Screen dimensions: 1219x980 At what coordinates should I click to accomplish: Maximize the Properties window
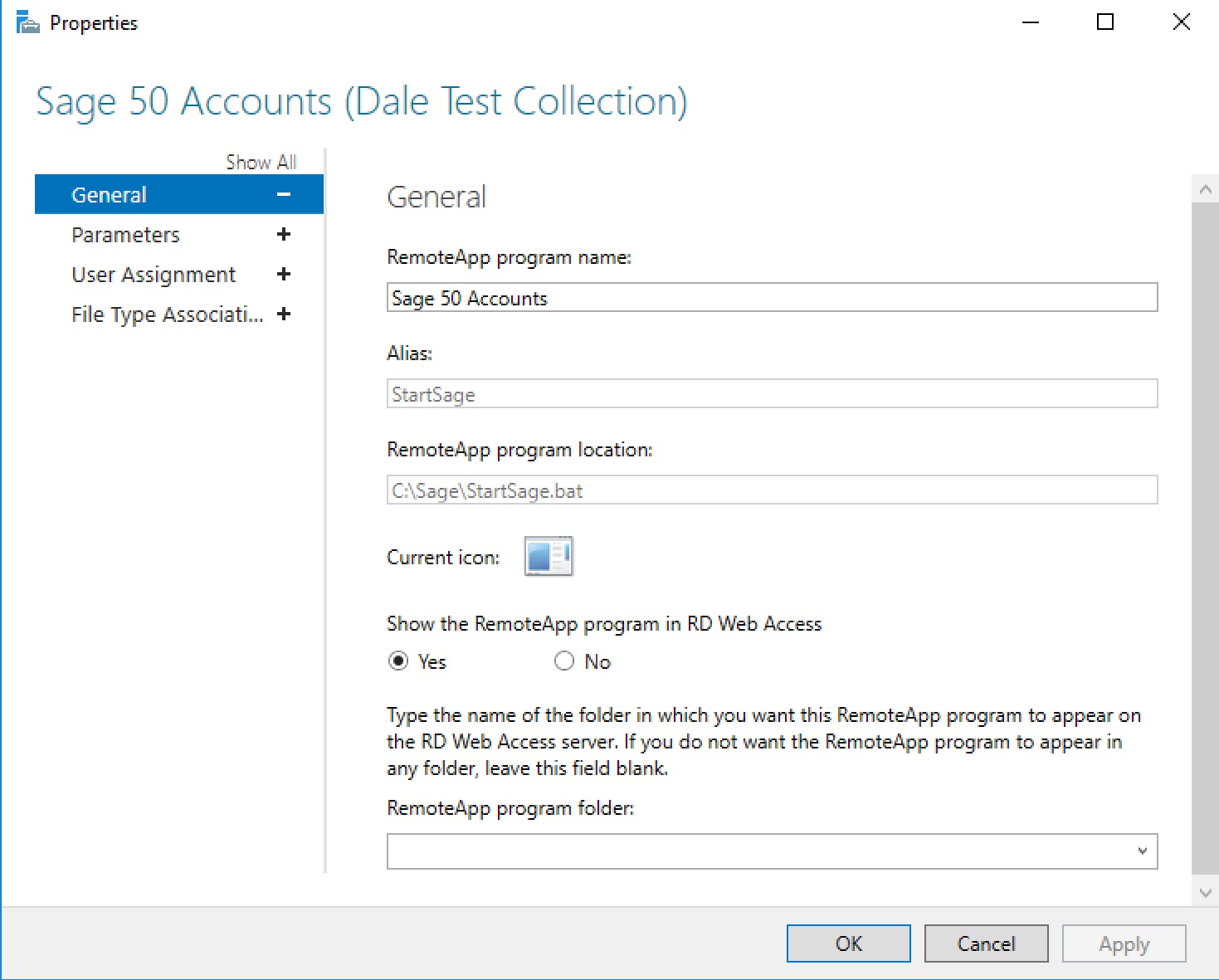click(x=1105, y=22)
